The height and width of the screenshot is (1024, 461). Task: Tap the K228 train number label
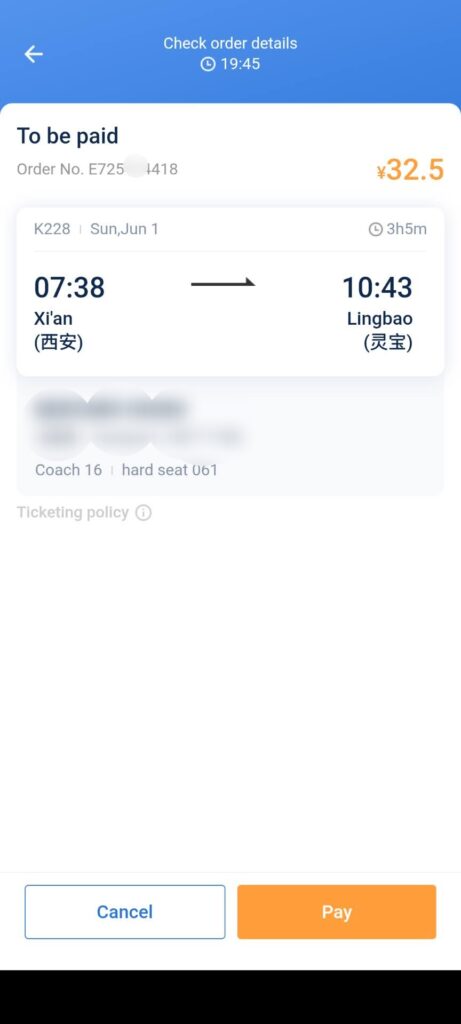point(52,229)
